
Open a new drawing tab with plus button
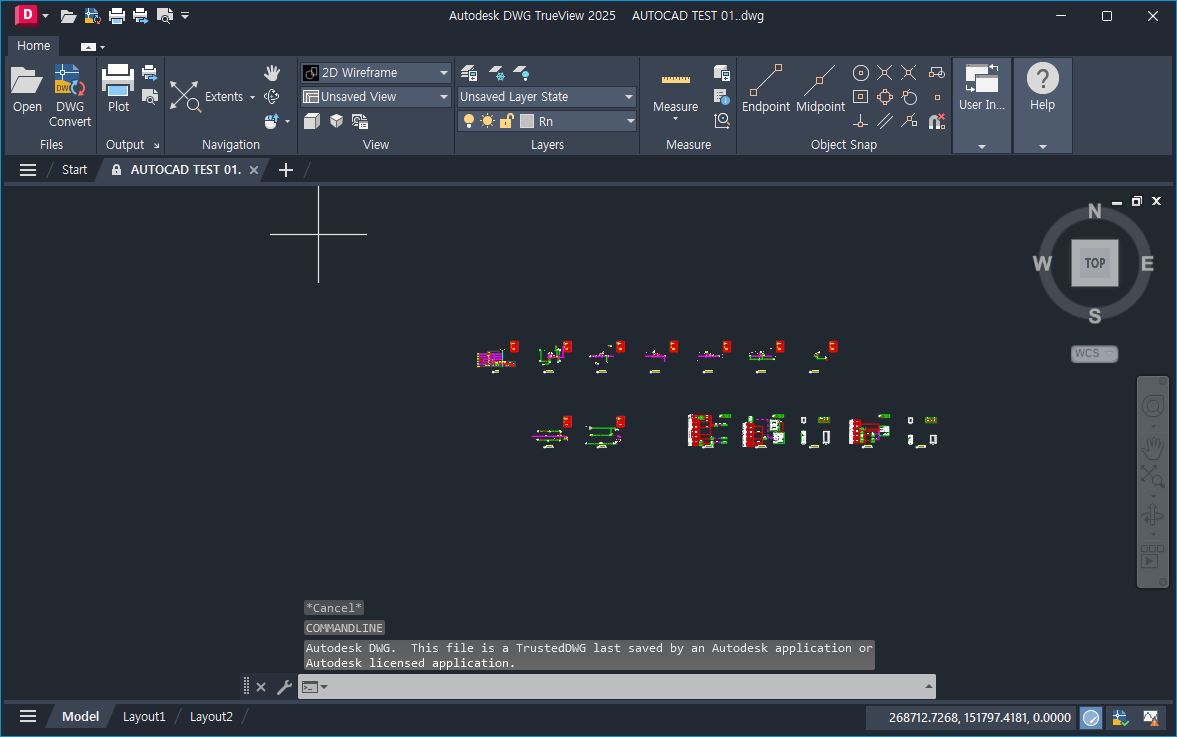285,170
